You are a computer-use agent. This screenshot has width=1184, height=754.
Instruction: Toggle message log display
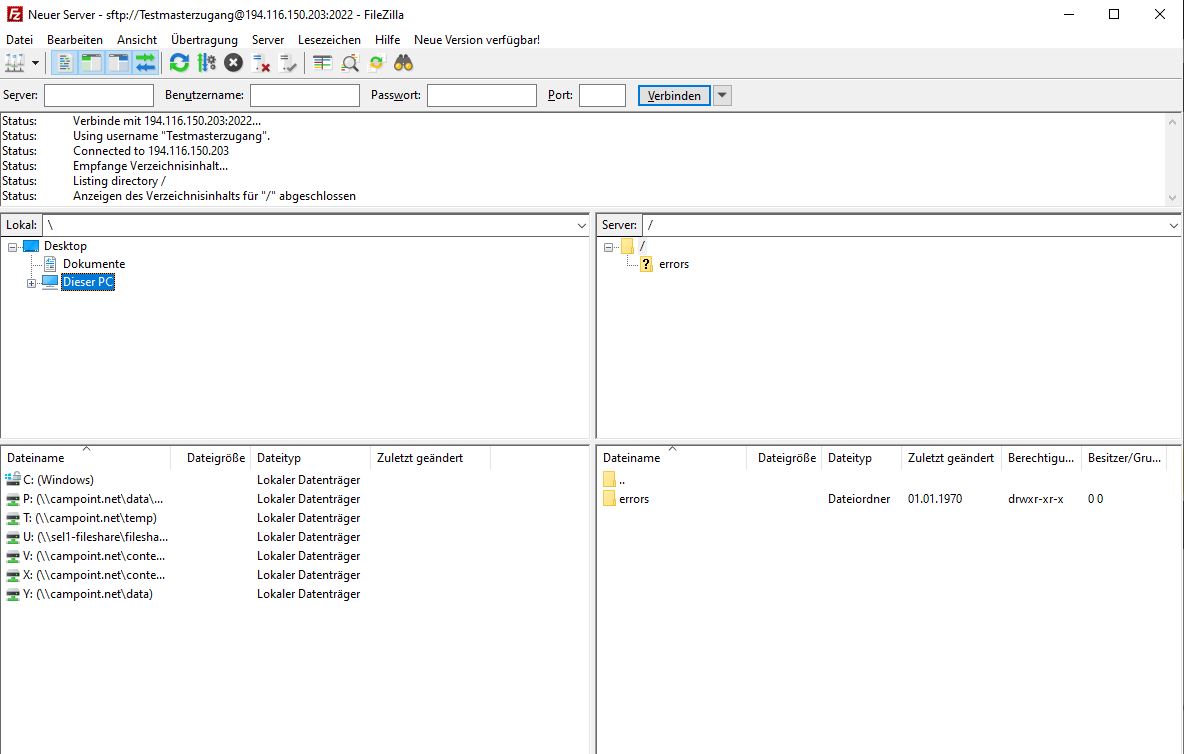[x=65, y=63]
